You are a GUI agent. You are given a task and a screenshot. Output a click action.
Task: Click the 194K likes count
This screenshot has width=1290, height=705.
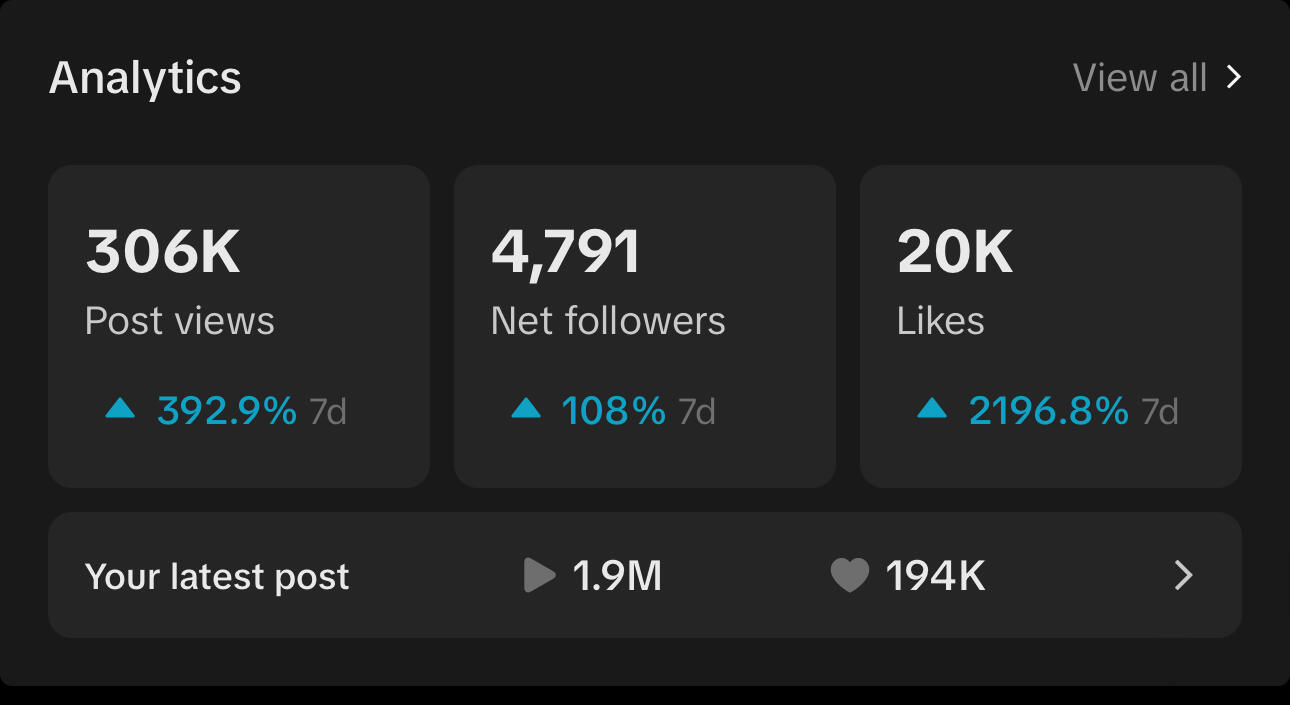(x=936, y=577)
